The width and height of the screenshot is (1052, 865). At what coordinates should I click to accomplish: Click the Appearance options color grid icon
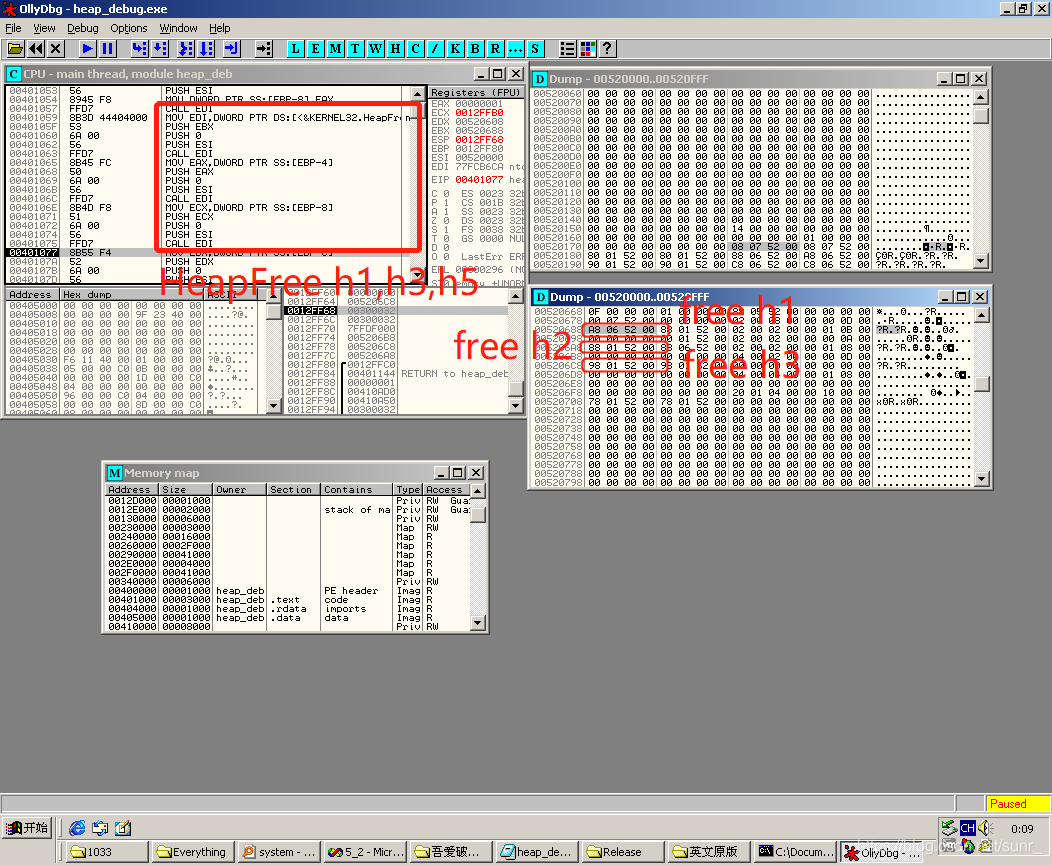pyautogui.click(x=588, y=48)
